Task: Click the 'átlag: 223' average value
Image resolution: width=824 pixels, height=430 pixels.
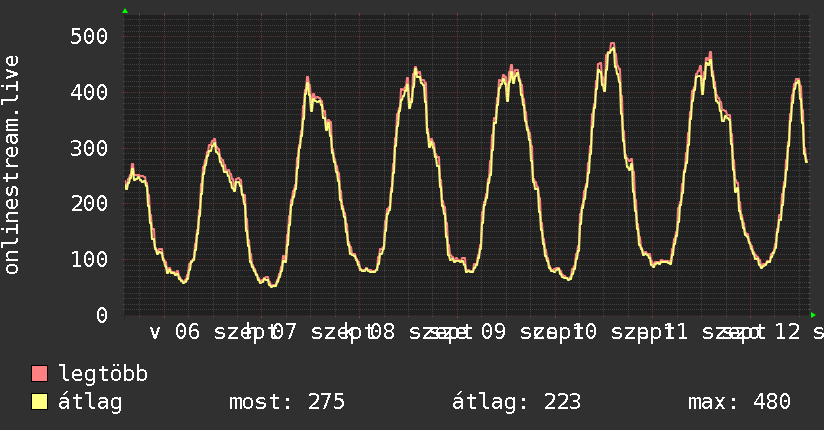Action: 517,402
